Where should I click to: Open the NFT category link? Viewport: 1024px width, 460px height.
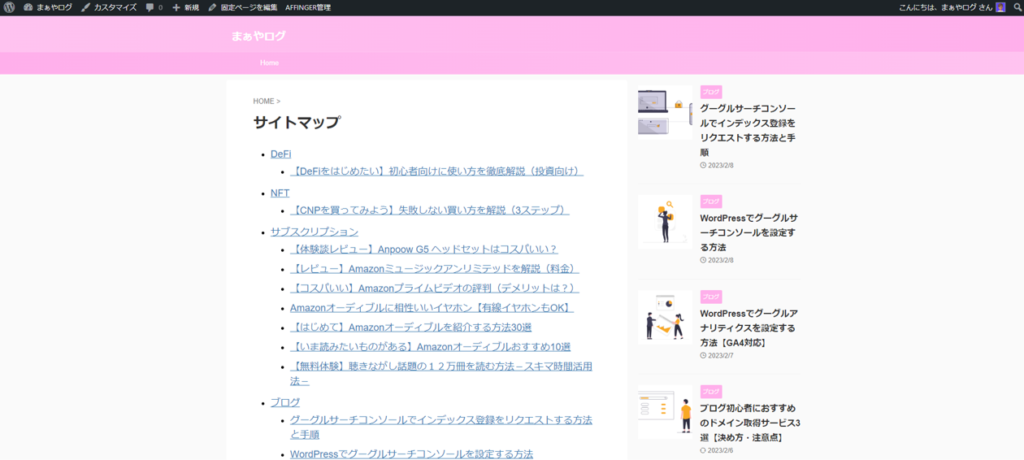(x=280, y=193)
